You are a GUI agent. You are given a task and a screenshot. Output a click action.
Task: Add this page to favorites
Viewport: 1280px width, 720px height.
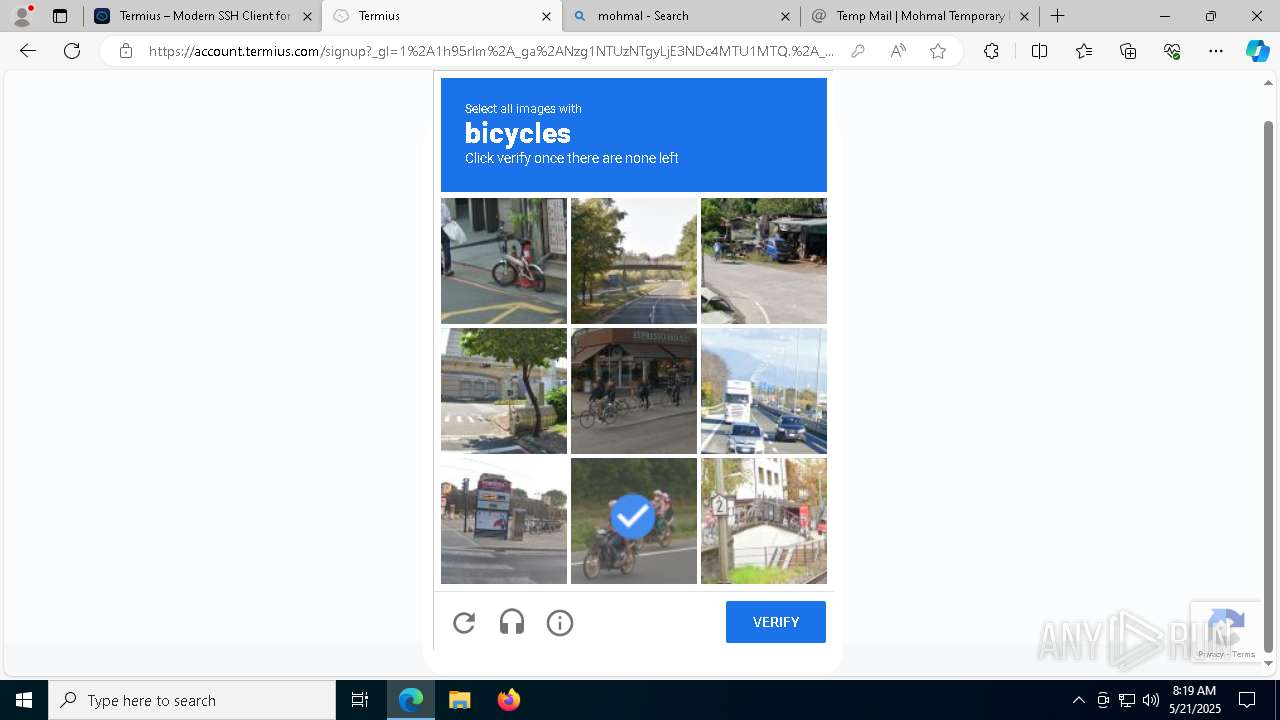pos(938,51)
